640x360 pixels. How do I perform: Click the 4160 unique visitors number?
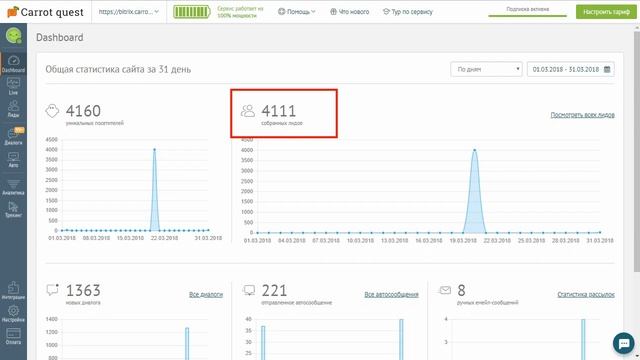pos(83,111)
